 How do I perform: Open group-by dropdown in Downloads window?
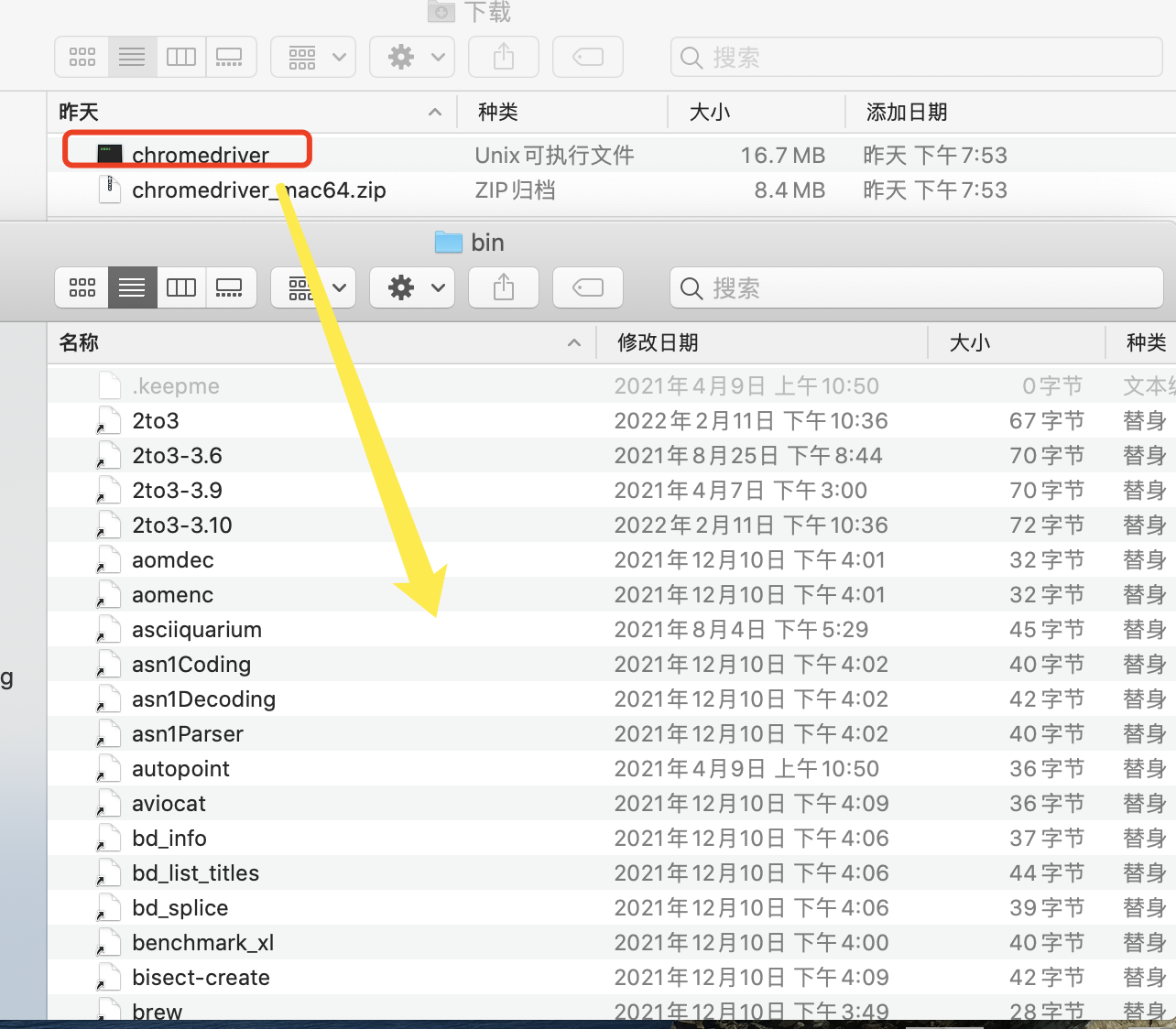coord(313,57)
